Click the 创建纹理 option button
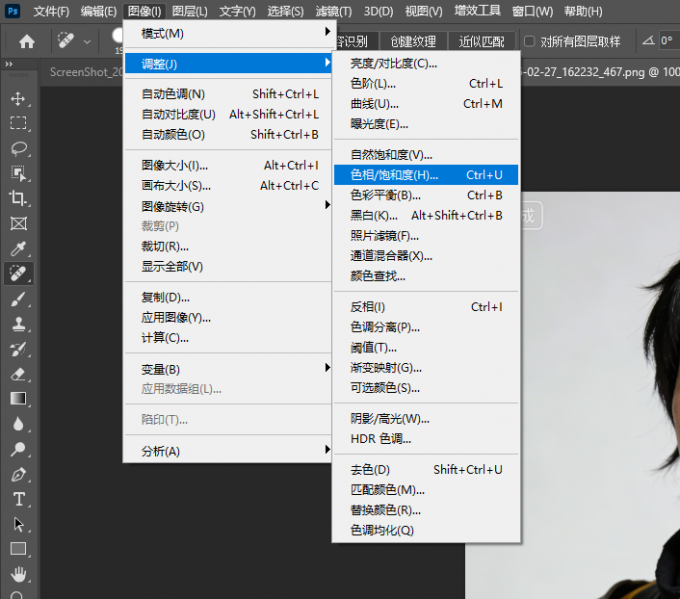The height and width of the screenshot is (599, 680). pos(413,41)
